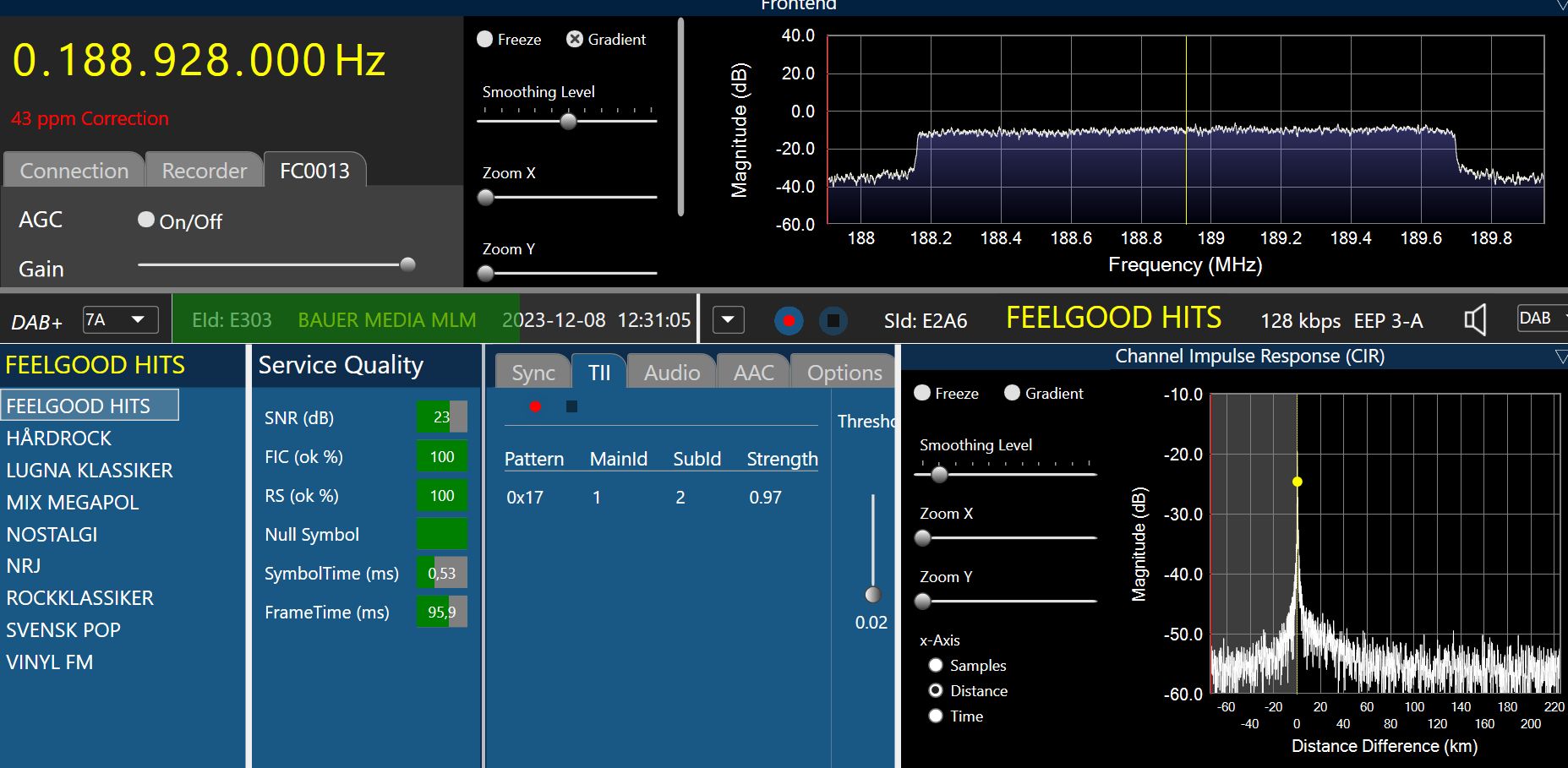Viewport: 1568px width, 768px height.
Task: Select the ROCKKLASSIKER station
Action: coord(80,598)
